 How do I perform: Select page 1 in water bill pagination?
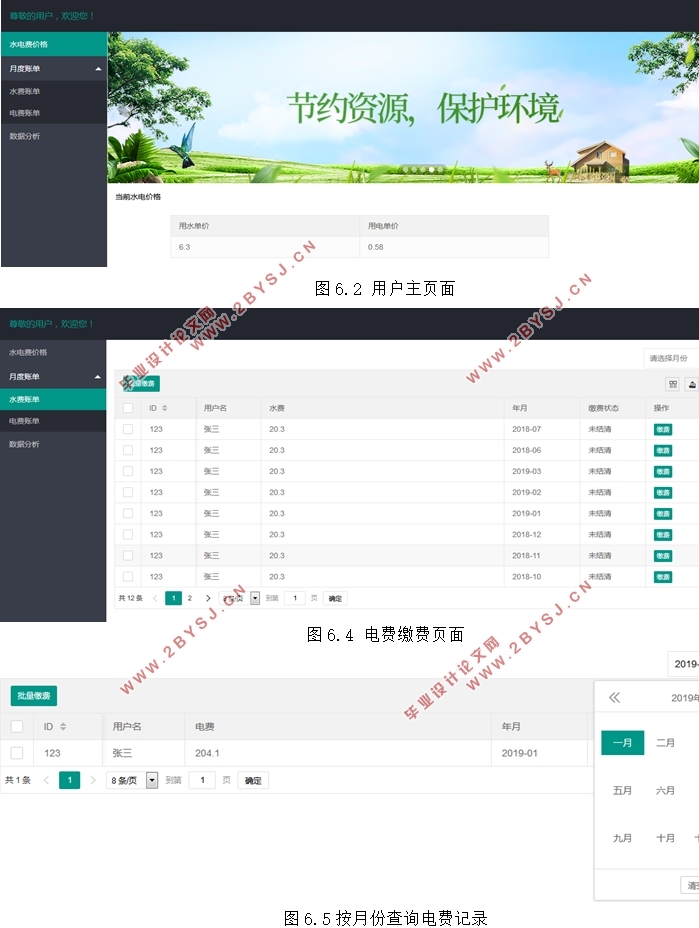point(173,598)
